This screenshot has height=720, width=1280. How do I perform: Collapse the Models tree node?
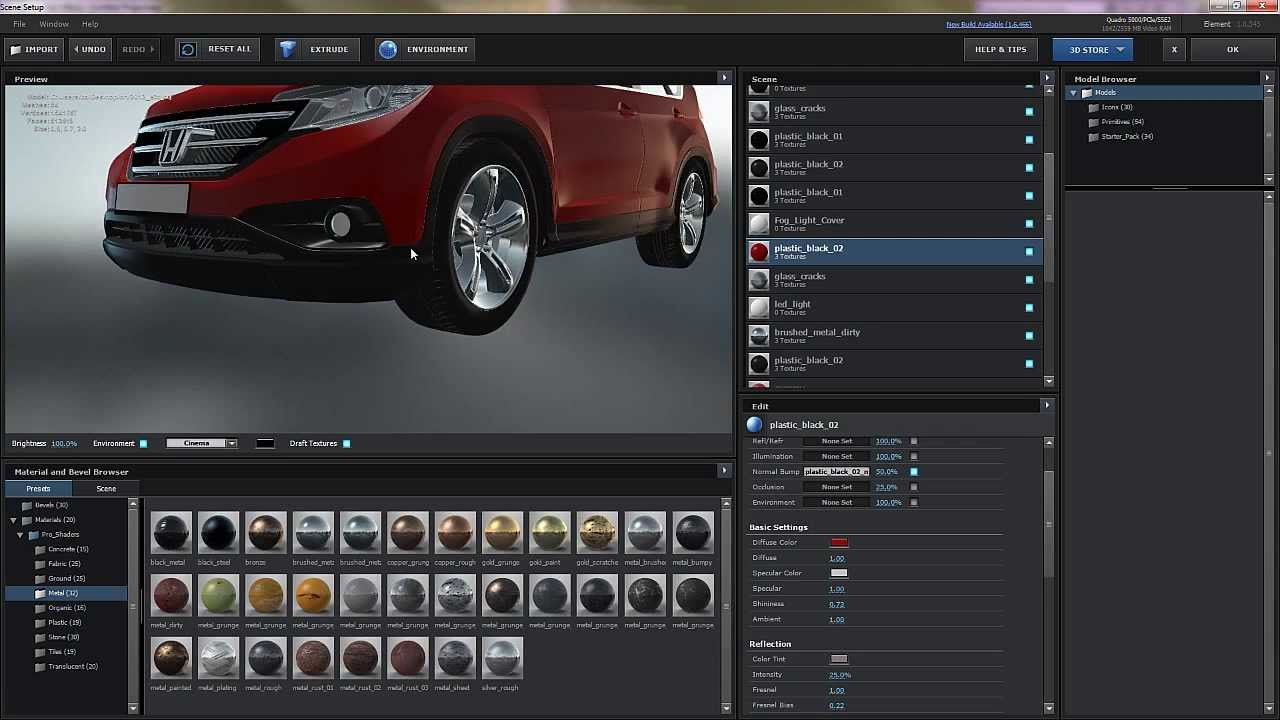pos(1074,93)
